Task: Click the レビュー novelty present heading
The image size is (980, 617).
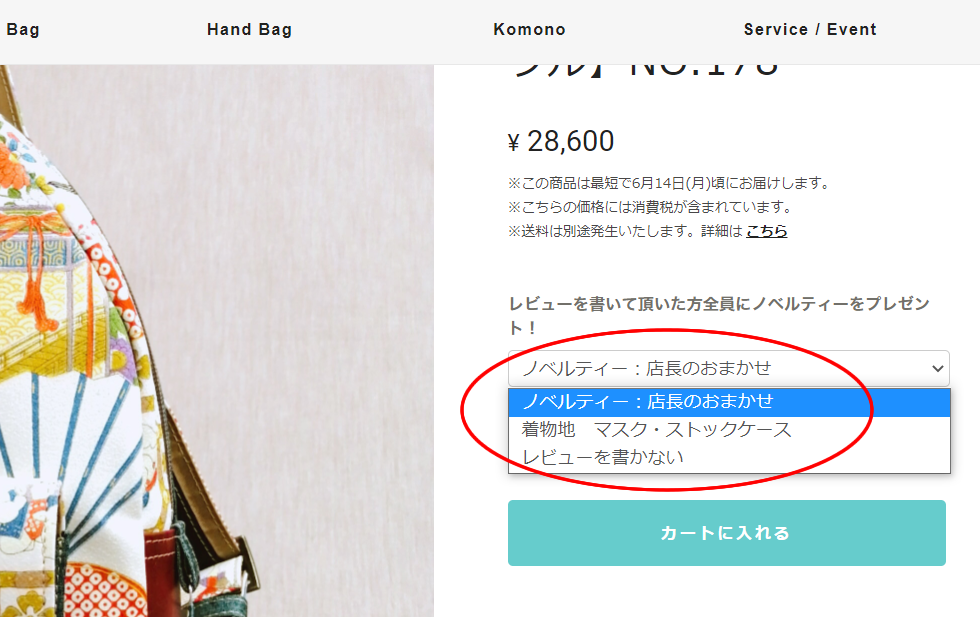Action: click(x=719, y=316)
